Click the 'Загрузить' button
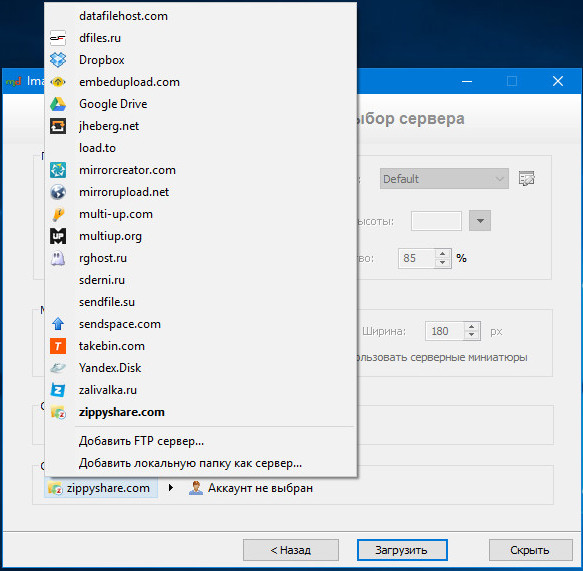 [x=402, y=550]
